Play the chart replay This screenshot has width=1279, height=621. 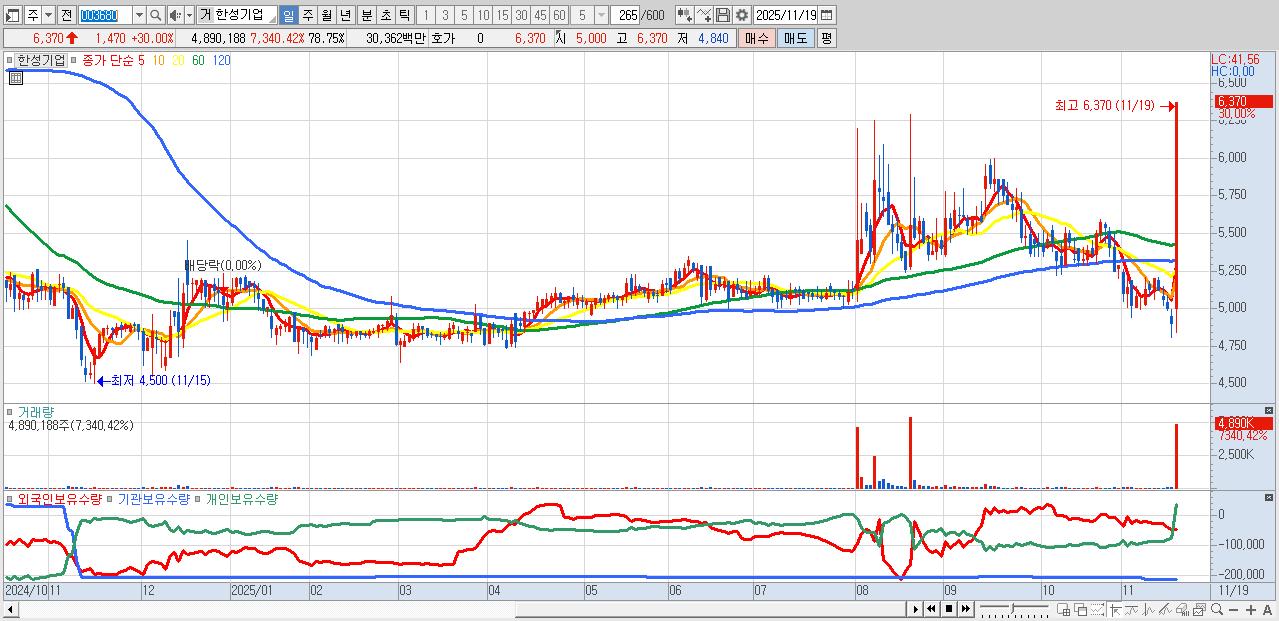[916, 609]
